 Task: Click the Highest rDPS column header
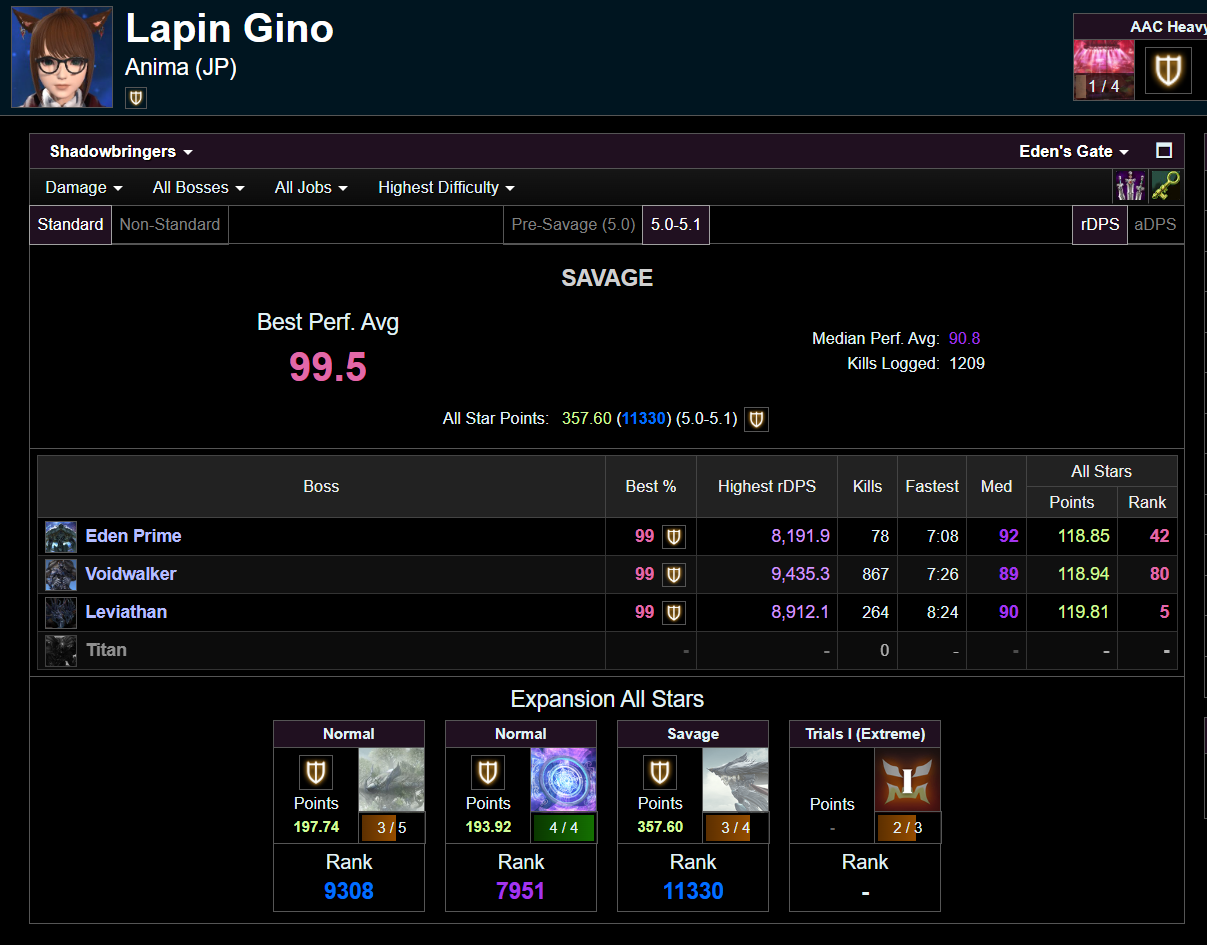767,487
